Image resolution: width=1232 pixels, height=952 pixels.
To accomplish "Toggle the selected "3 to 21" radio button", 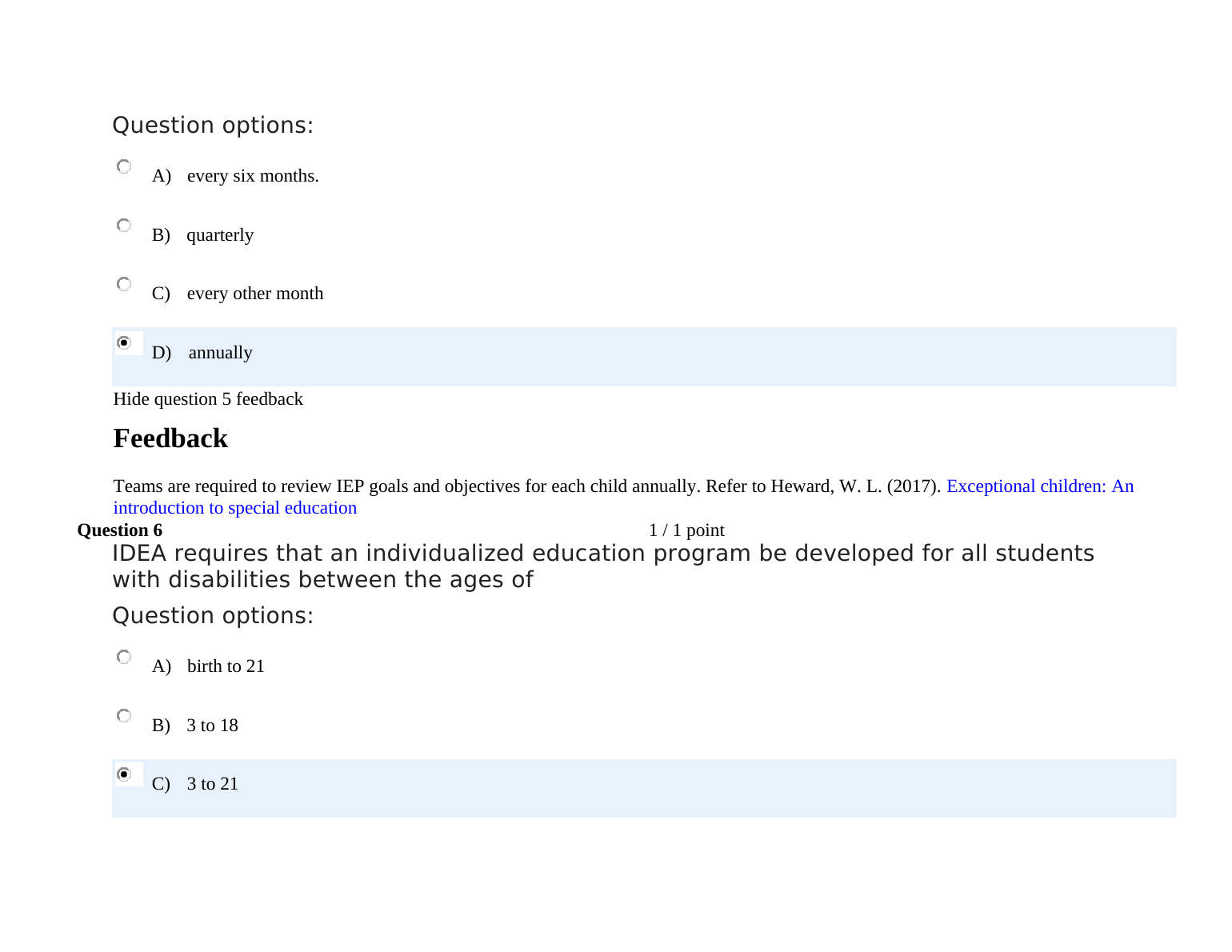I will (x=124, y=774).
